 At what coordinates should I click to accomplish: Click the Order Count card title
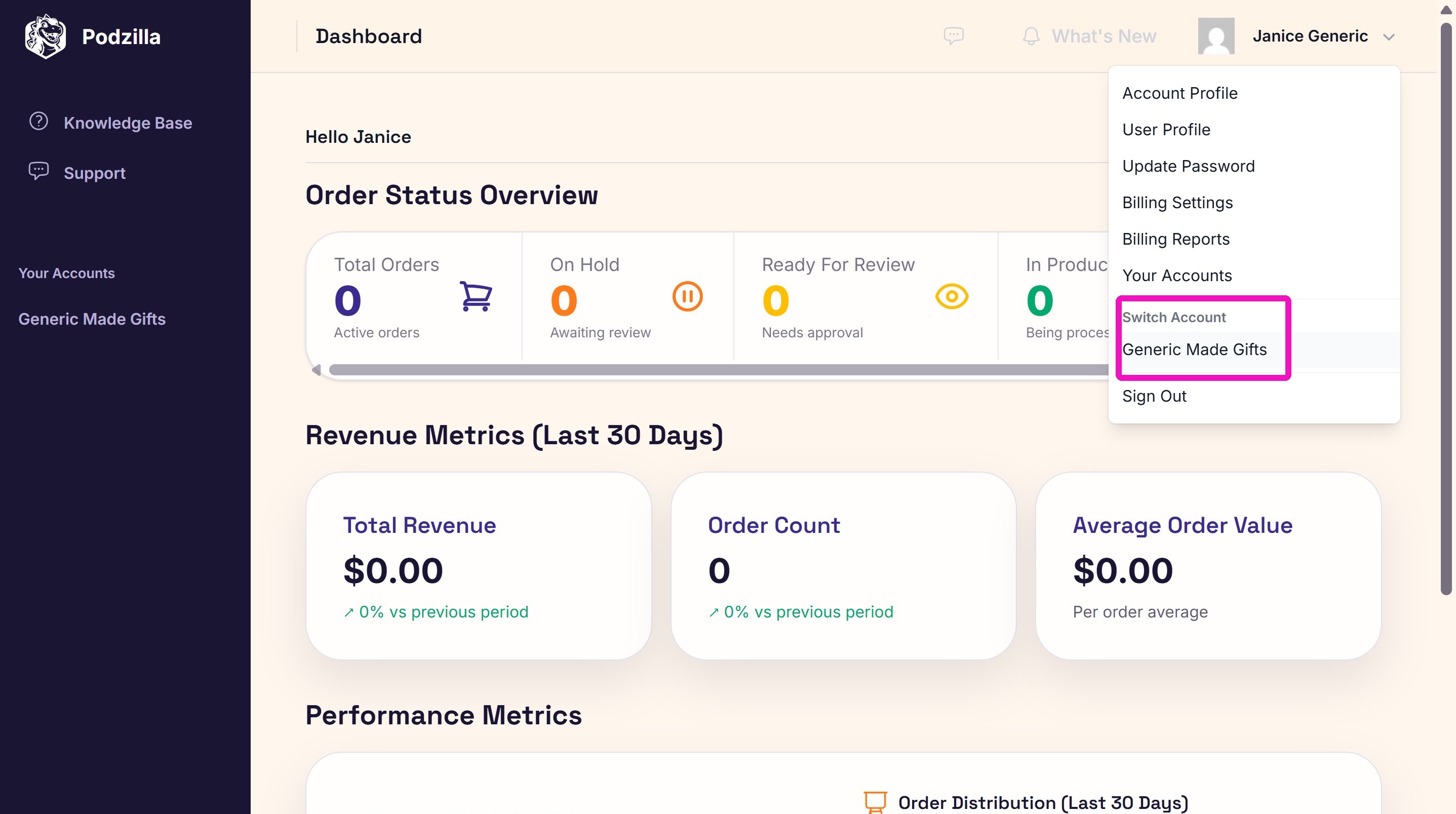[x=774, y=525]
